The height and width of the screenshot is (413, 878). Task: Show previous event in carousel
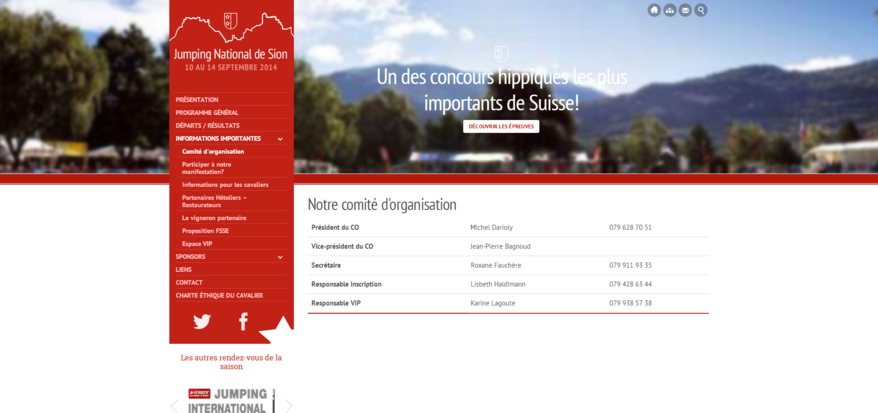tap(174, 406)
